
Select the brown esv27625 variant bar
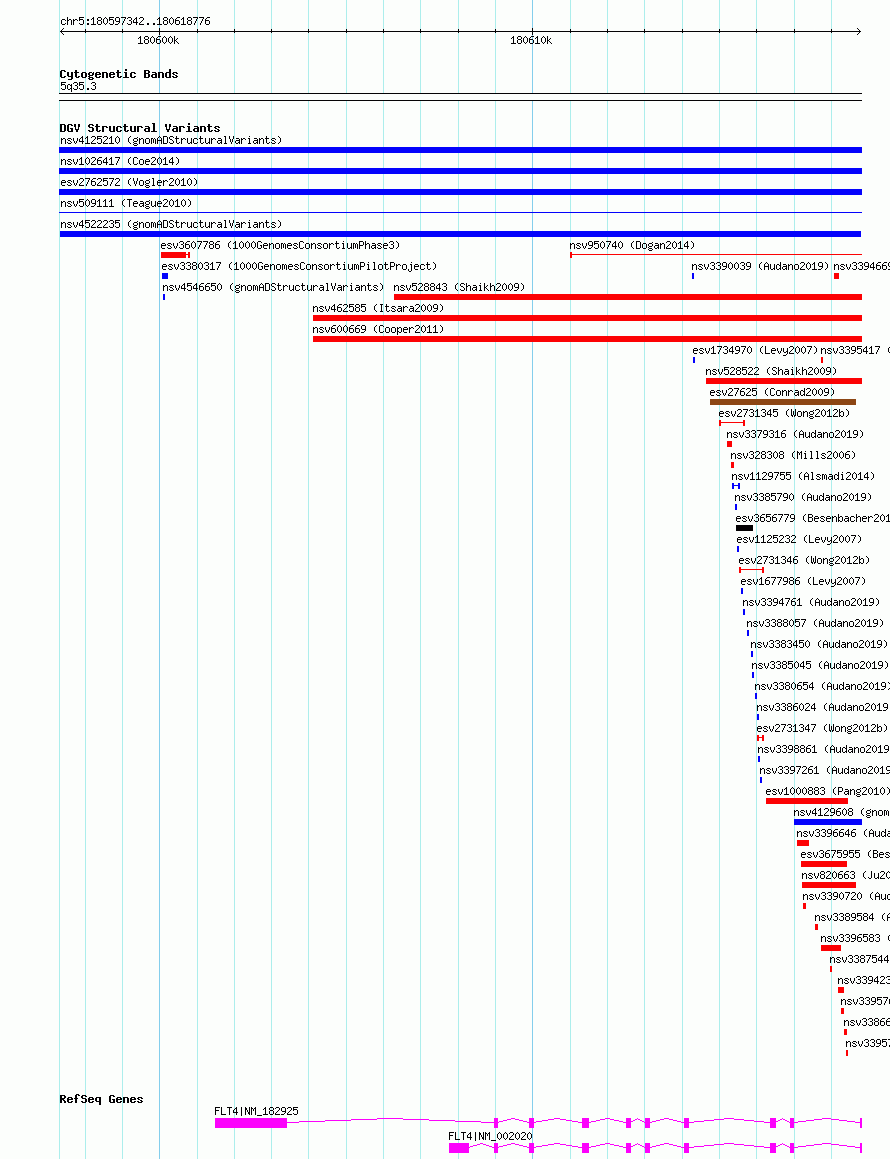pos(783,402)
